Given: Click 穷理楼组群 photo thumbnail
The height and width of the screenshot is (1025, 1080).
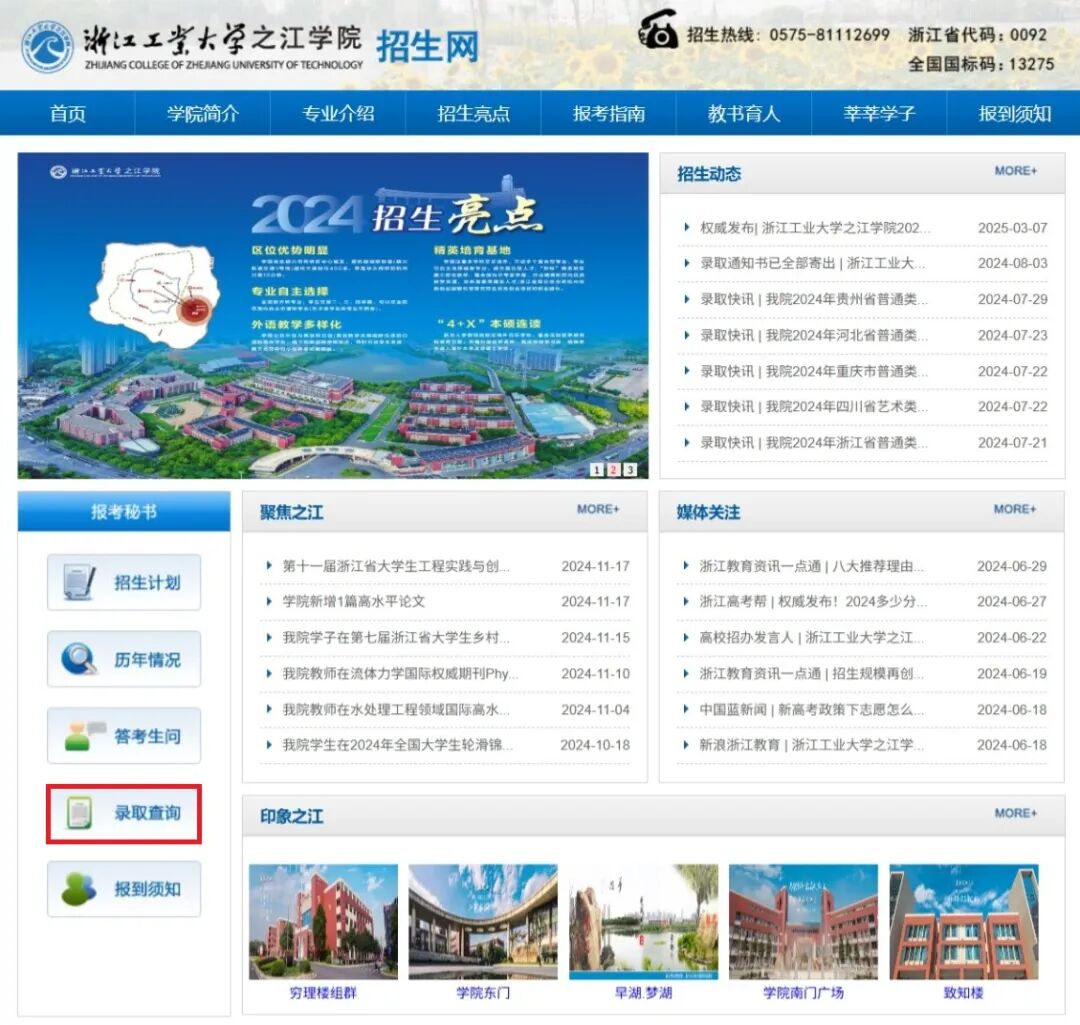Looking at the screenshot, I should click(x=323, y=922).
